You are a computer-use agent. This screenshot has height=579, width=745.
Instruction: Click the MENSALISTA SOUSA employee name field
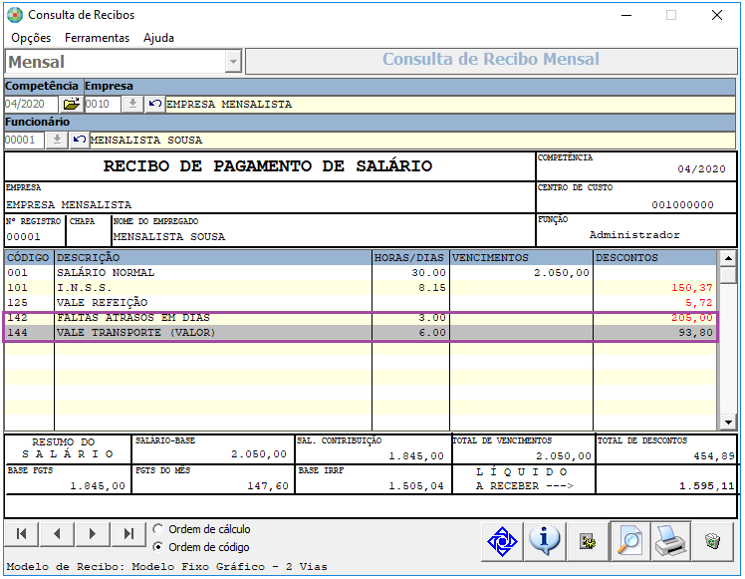pos(412,140)
